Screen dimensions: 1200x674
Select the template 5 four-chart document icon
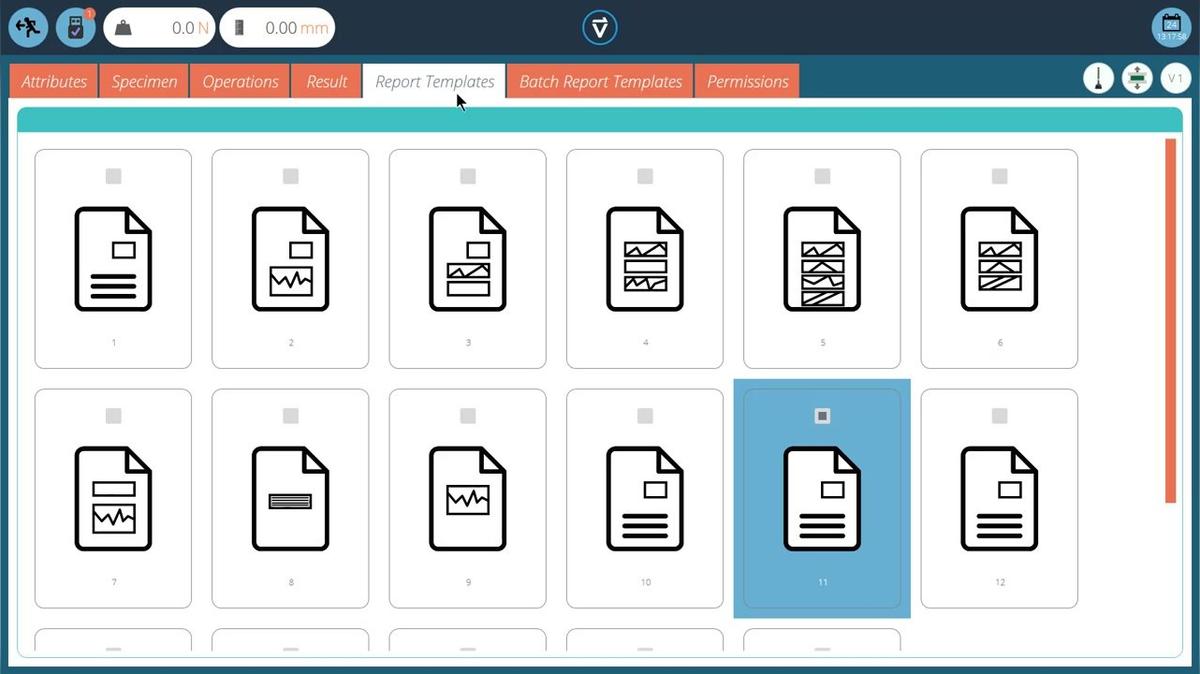click(x=822, y=259)
